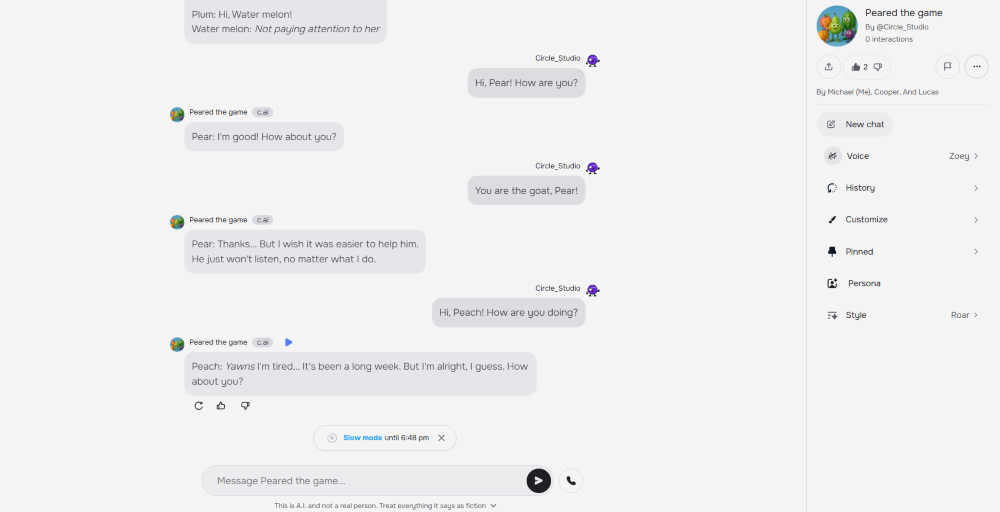This screenshot has height=512, width=1000.
Task: Like the character with thumbs up
Action: (857, 67)
